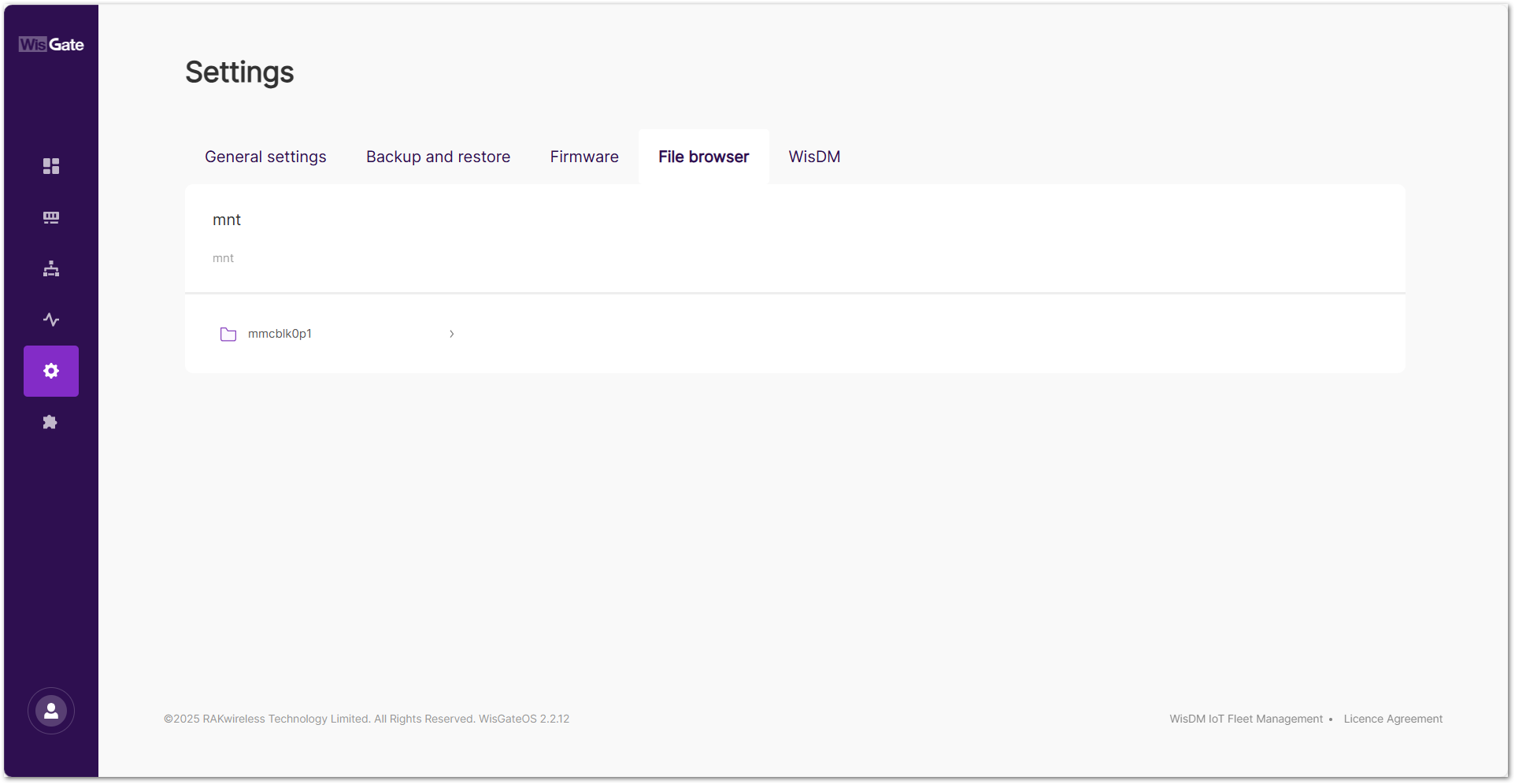Select the Settings gear icon in sidebar
This screenshot has width=1515, height=784.
pyautogui.click(x=51, y=371)
